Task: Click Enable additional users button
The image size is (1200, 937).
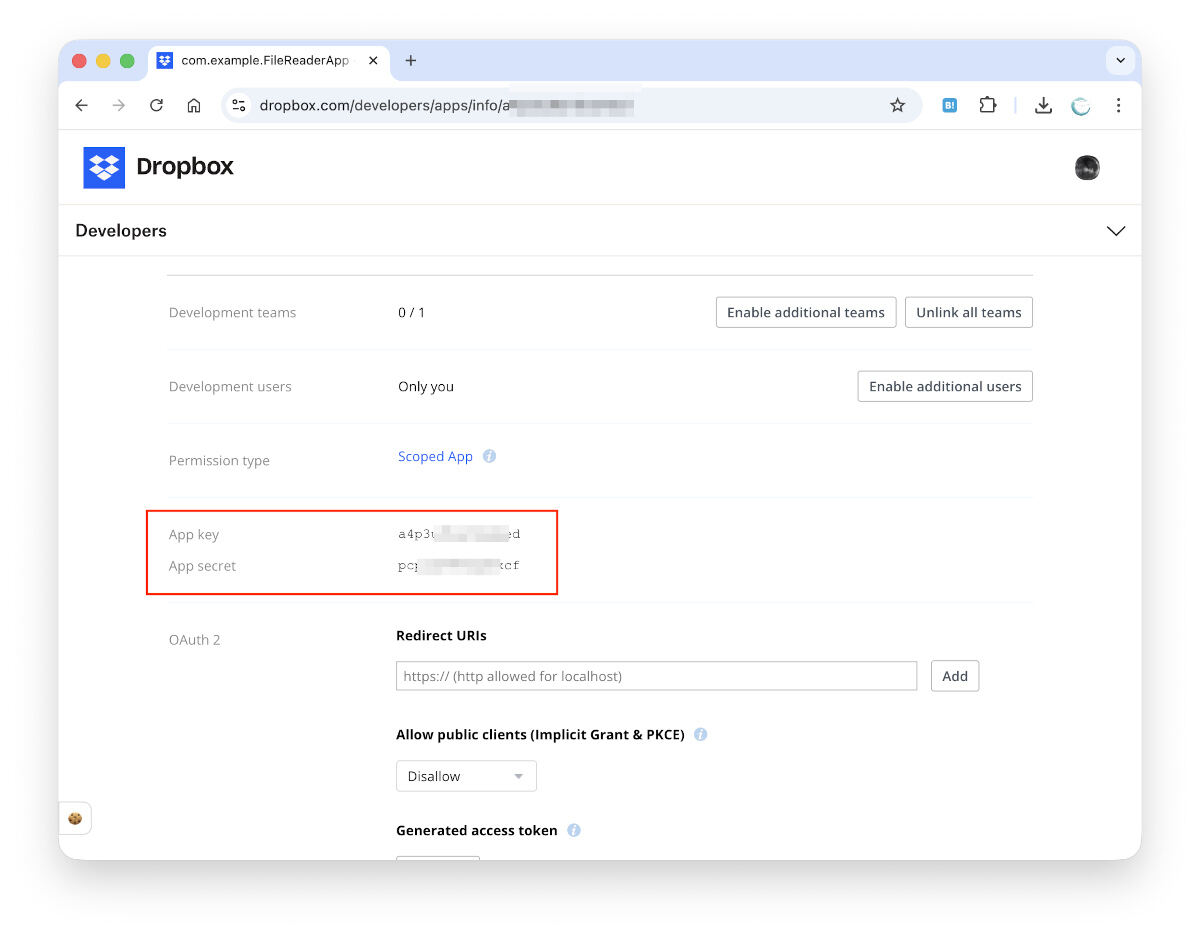Action: click(945, 386)
